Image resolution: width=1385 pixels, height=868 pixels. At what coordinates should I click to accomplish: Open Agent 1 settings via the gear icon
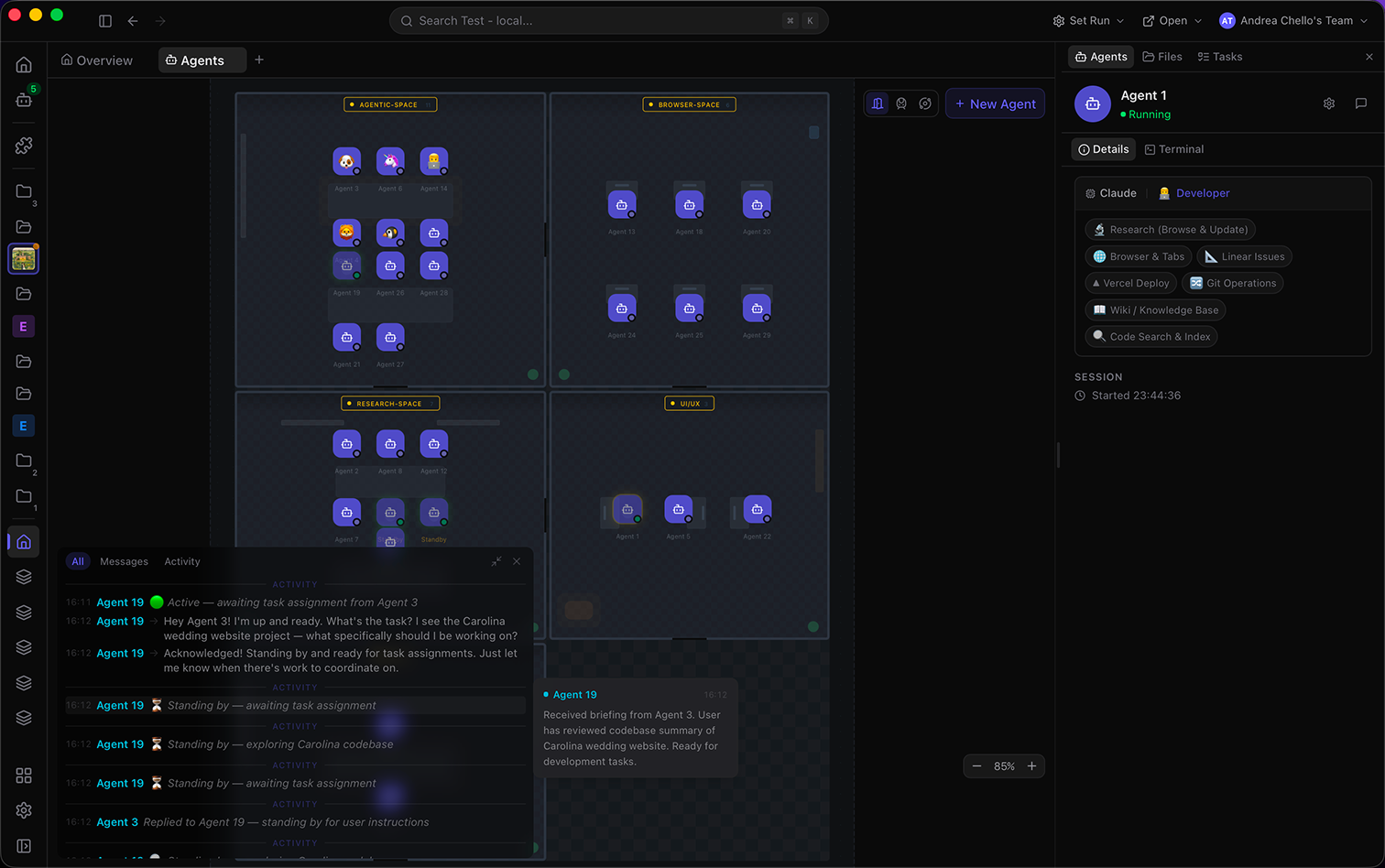[x=1328, y=103]
